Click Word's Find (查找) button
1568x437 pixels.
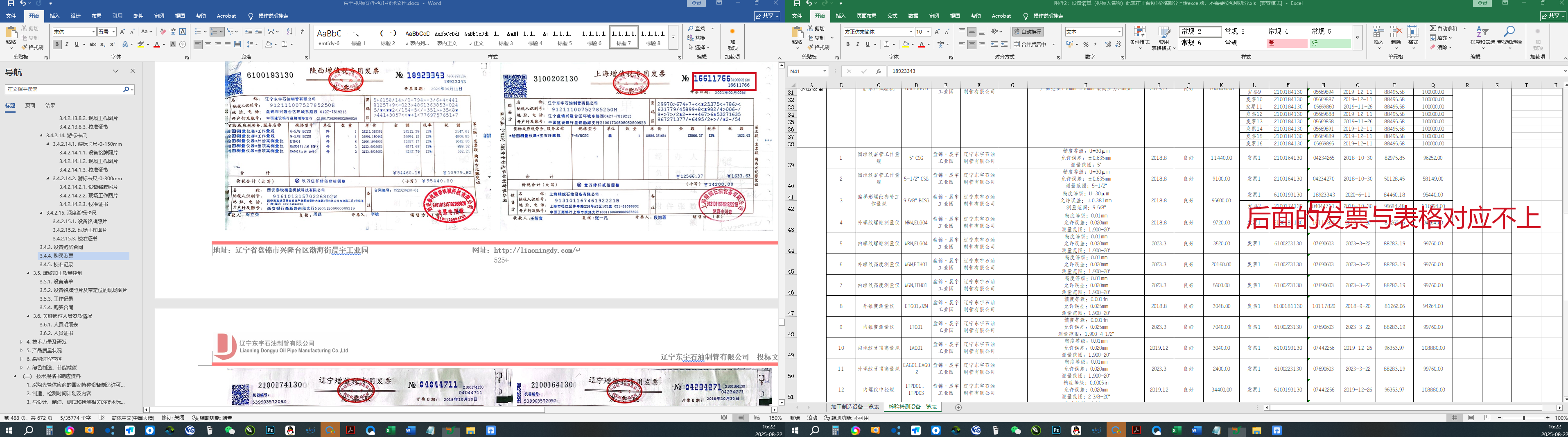point(697,29)
